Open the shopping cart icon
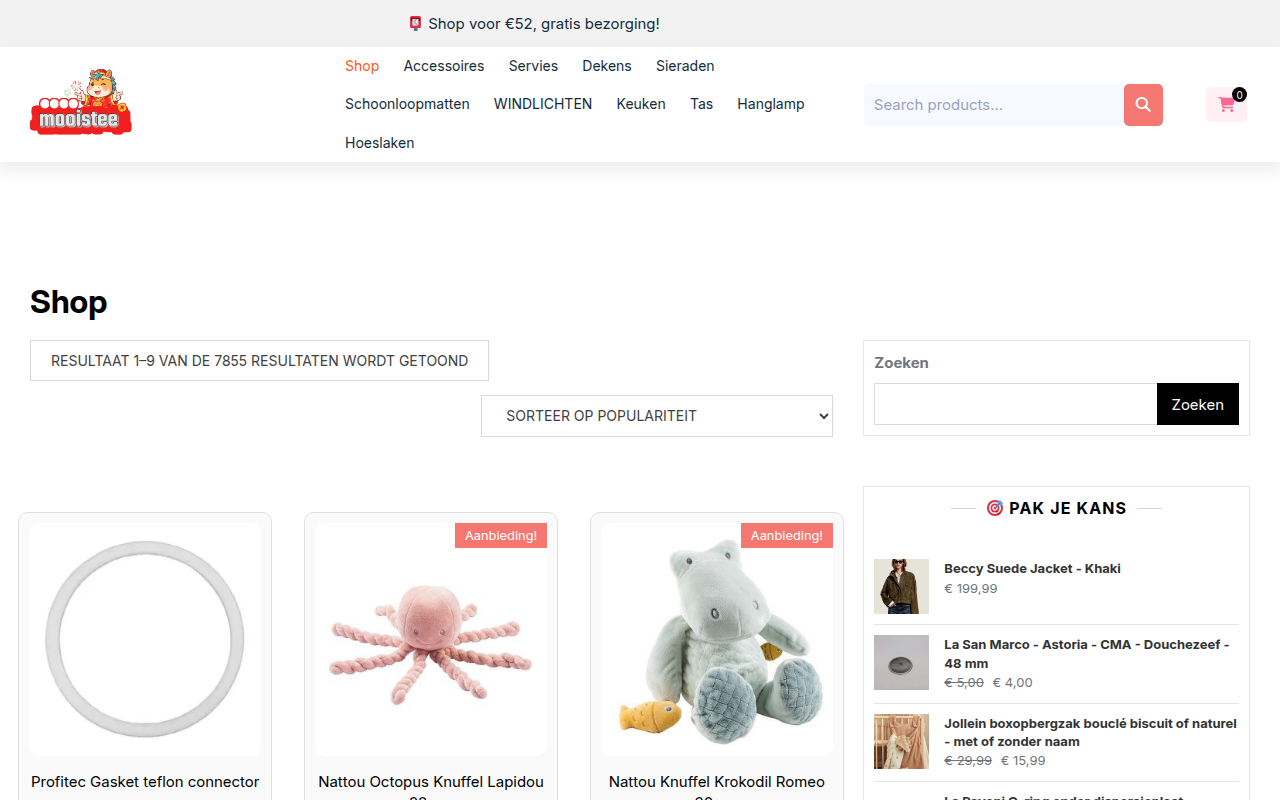This screenshot has height=800, width=1280. [x=1226, y=104]
